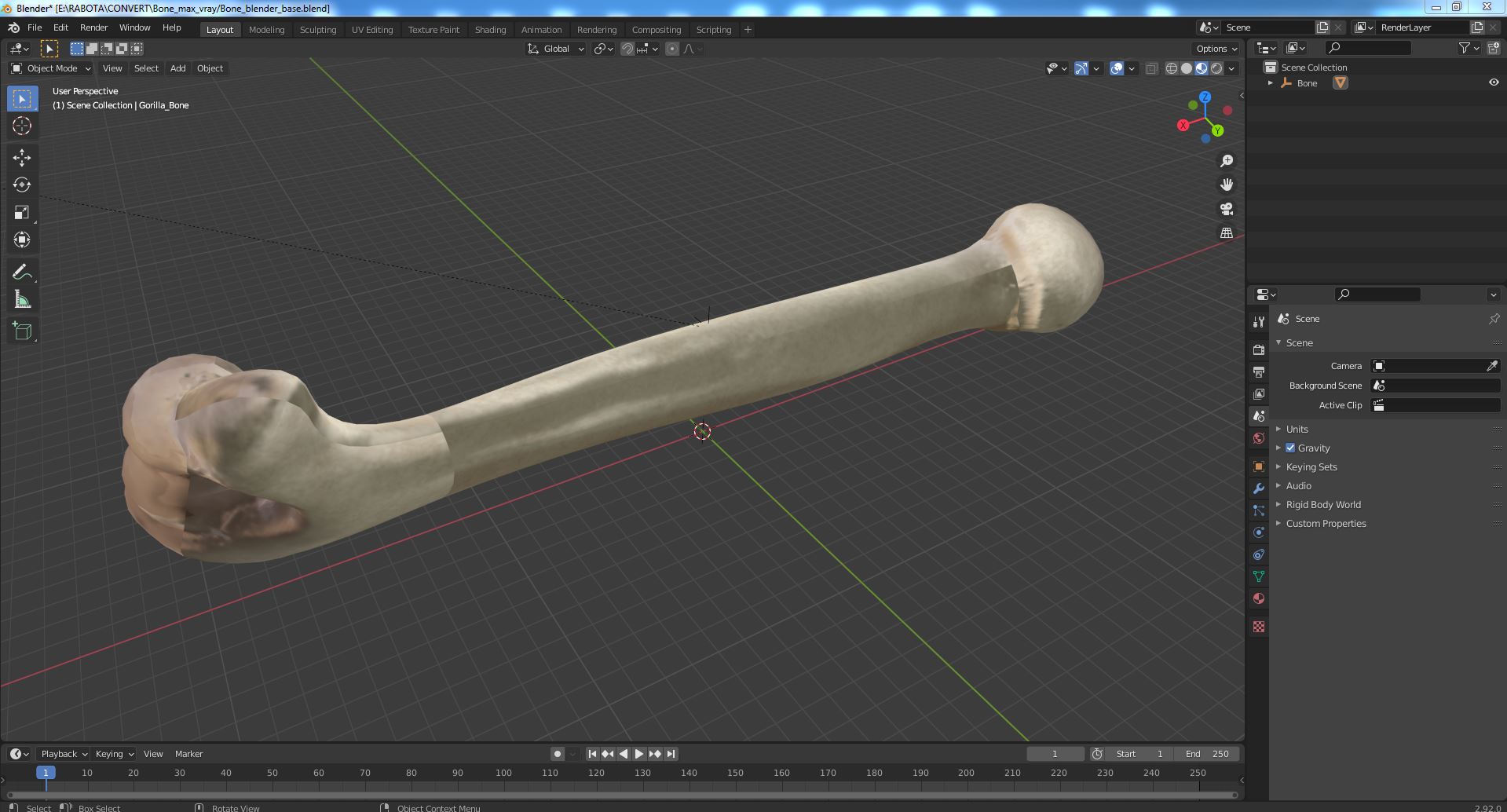Screen dimensions: 1507x812
Task: Add a new workspace with plus button
Action: pyautogui.click(x=748, y=30)
